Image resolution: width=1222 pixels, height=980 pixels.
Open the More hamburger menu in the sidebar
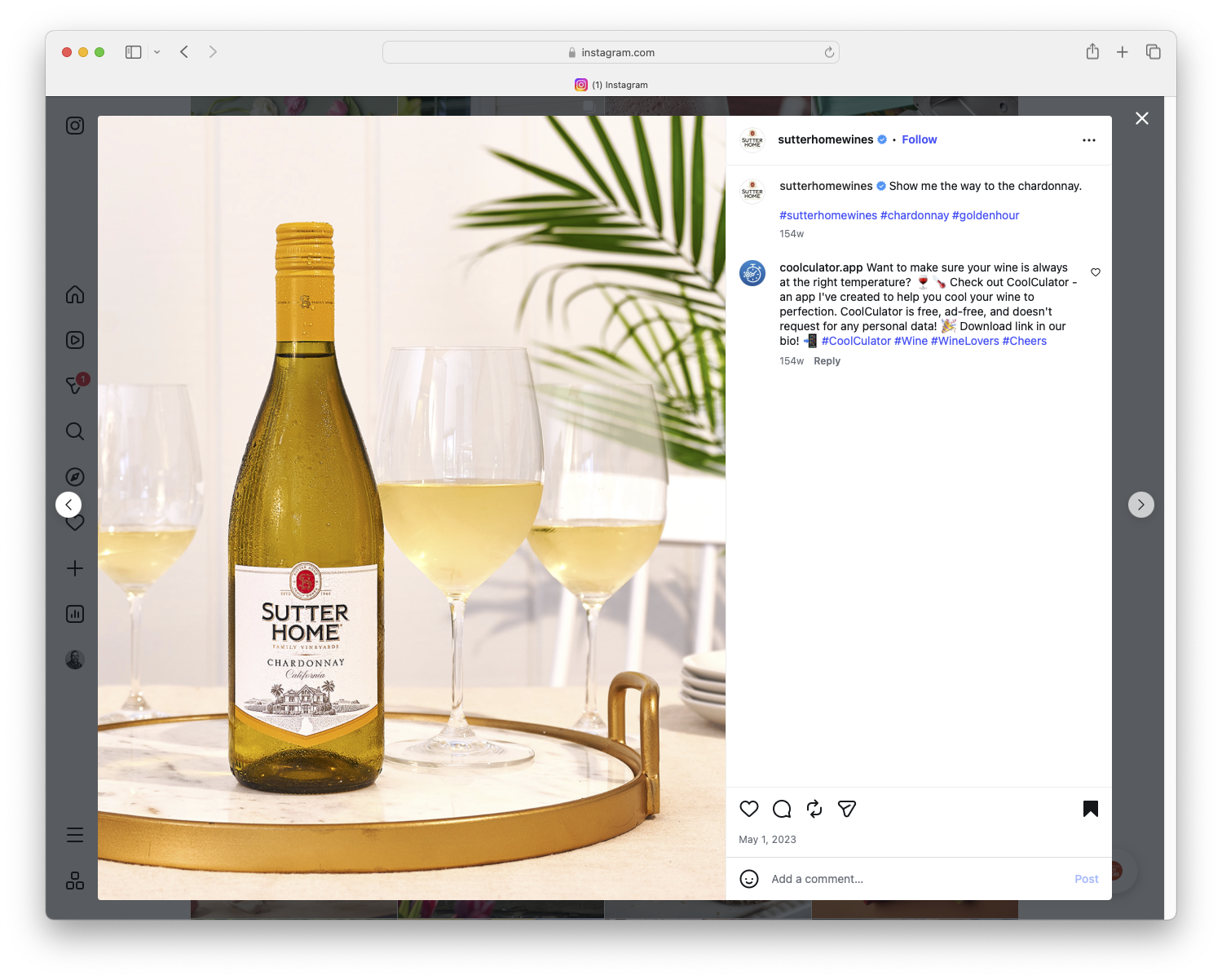75,835
